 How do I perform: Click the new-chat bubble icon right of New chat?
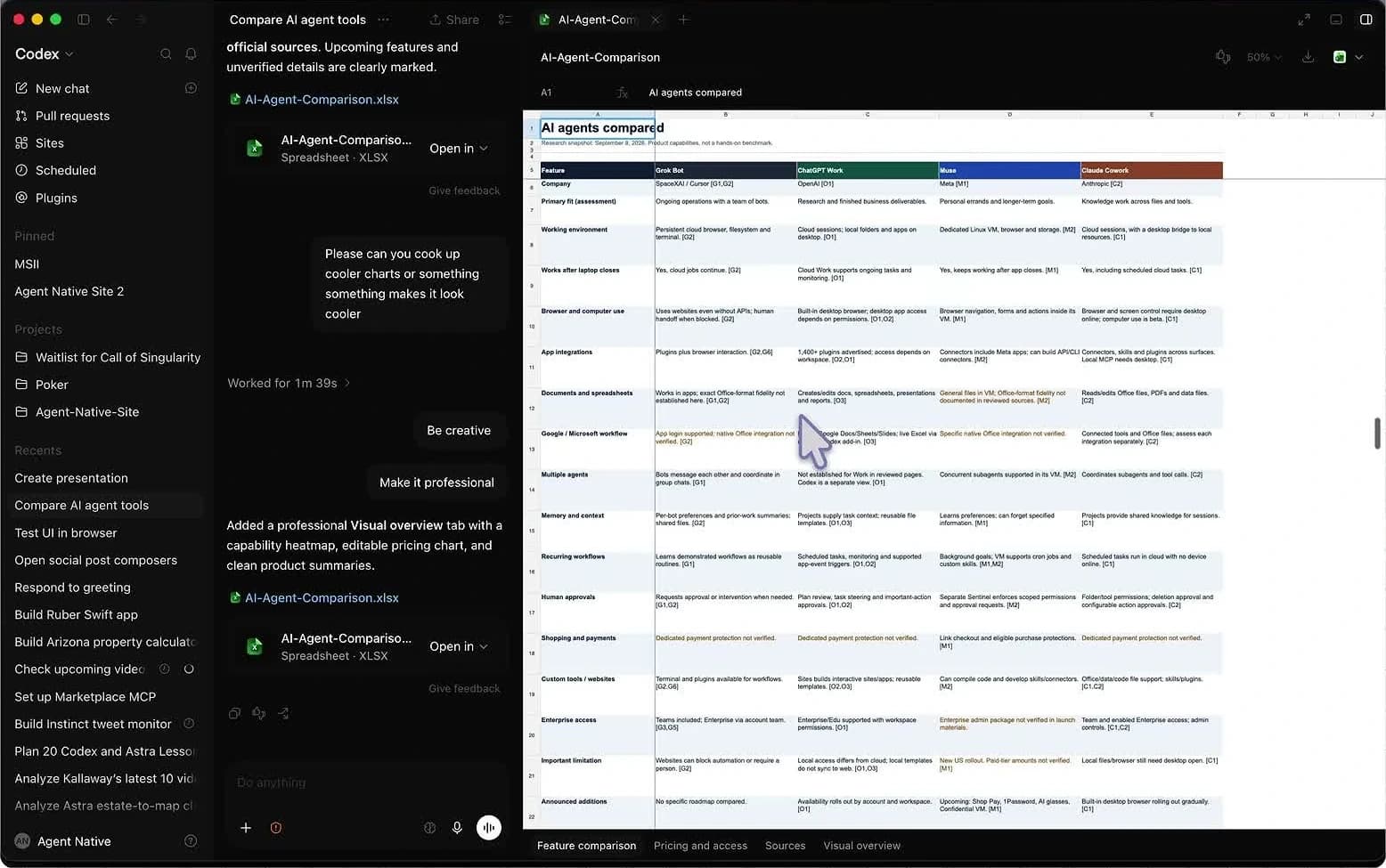(x=191, y=88)
